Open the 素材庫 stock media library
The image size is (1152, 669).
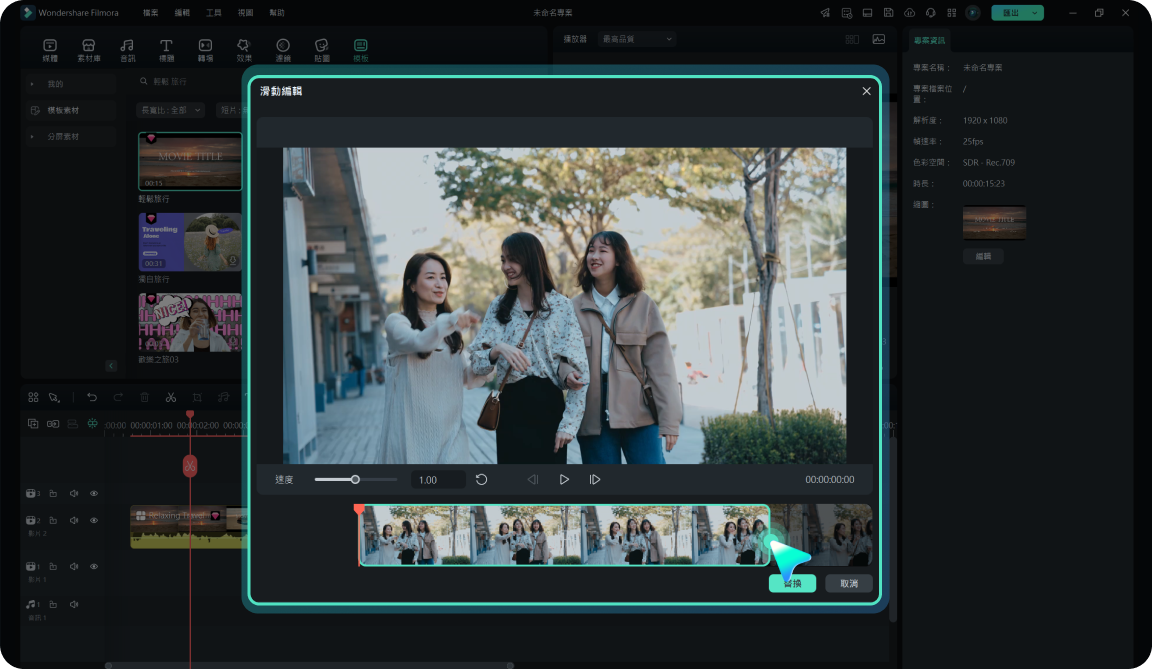[x=89, y=49]
